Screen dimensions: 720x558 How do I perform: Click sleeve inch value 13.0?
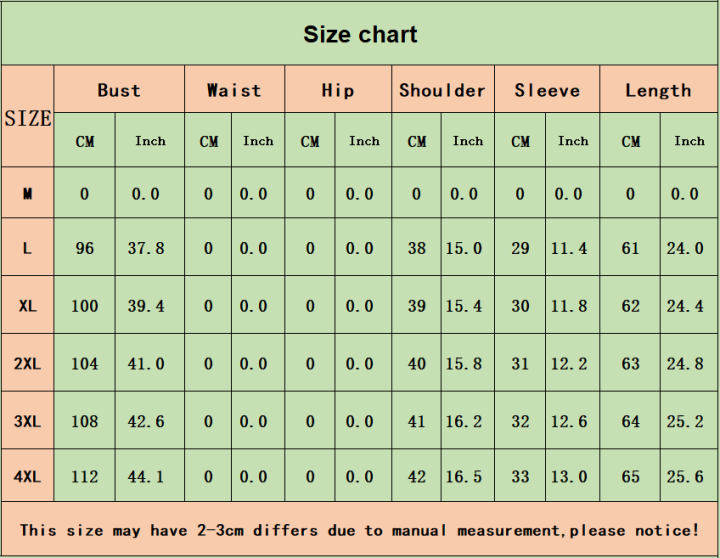[x=569, y=477]
